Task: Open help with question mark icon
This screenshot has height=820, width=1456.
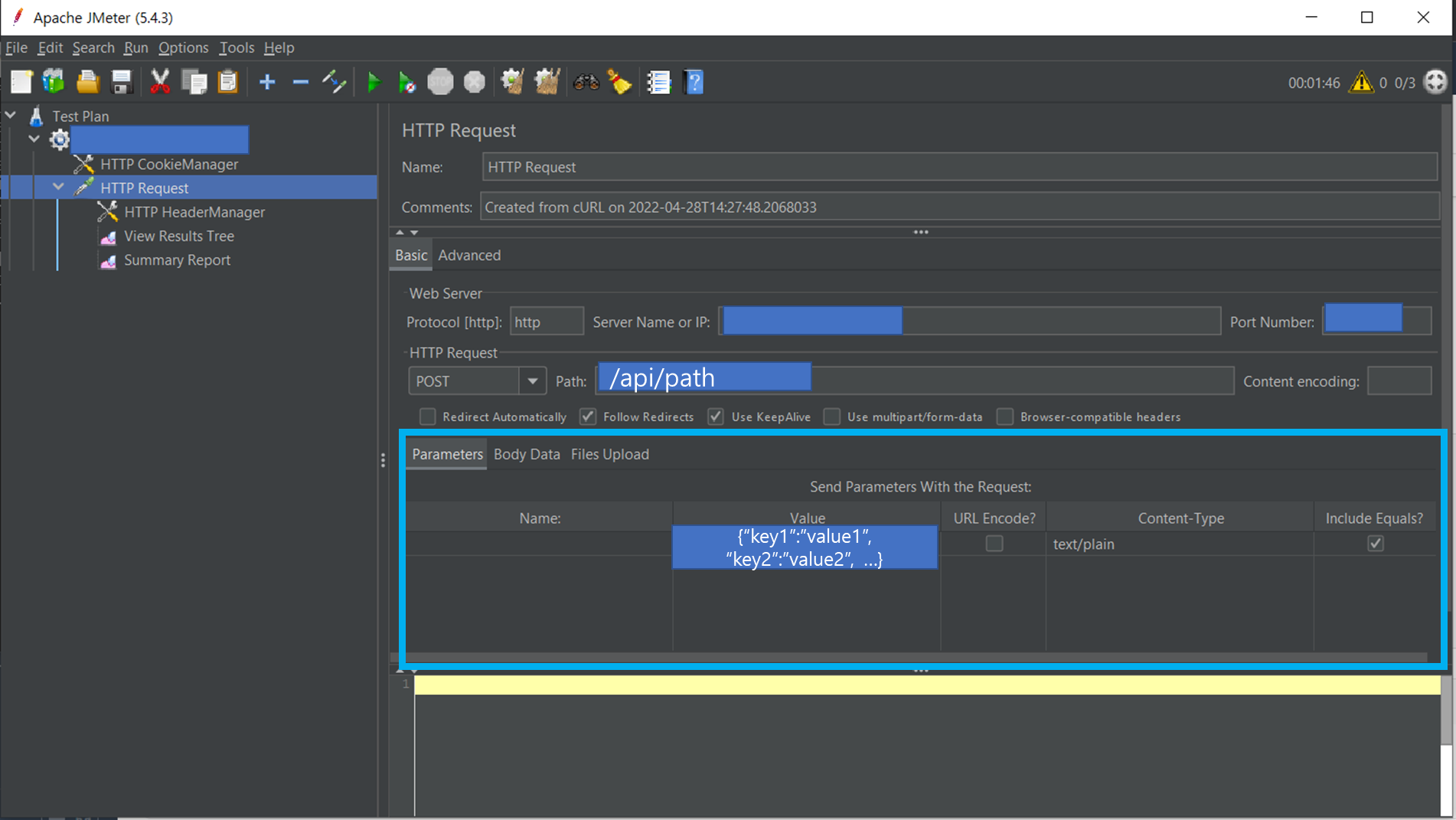Action: (694, 82)
